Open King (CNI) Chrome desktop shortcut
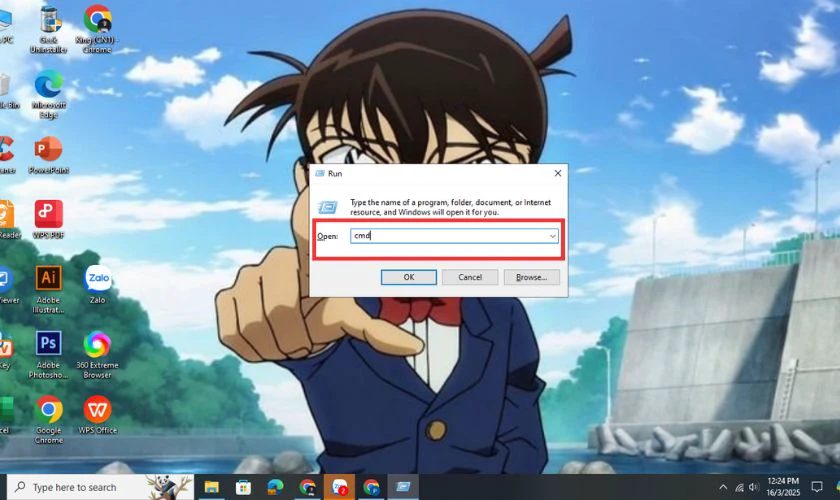Image resolution: width=840 pixels, height=500 pixels. click(98, 30)
